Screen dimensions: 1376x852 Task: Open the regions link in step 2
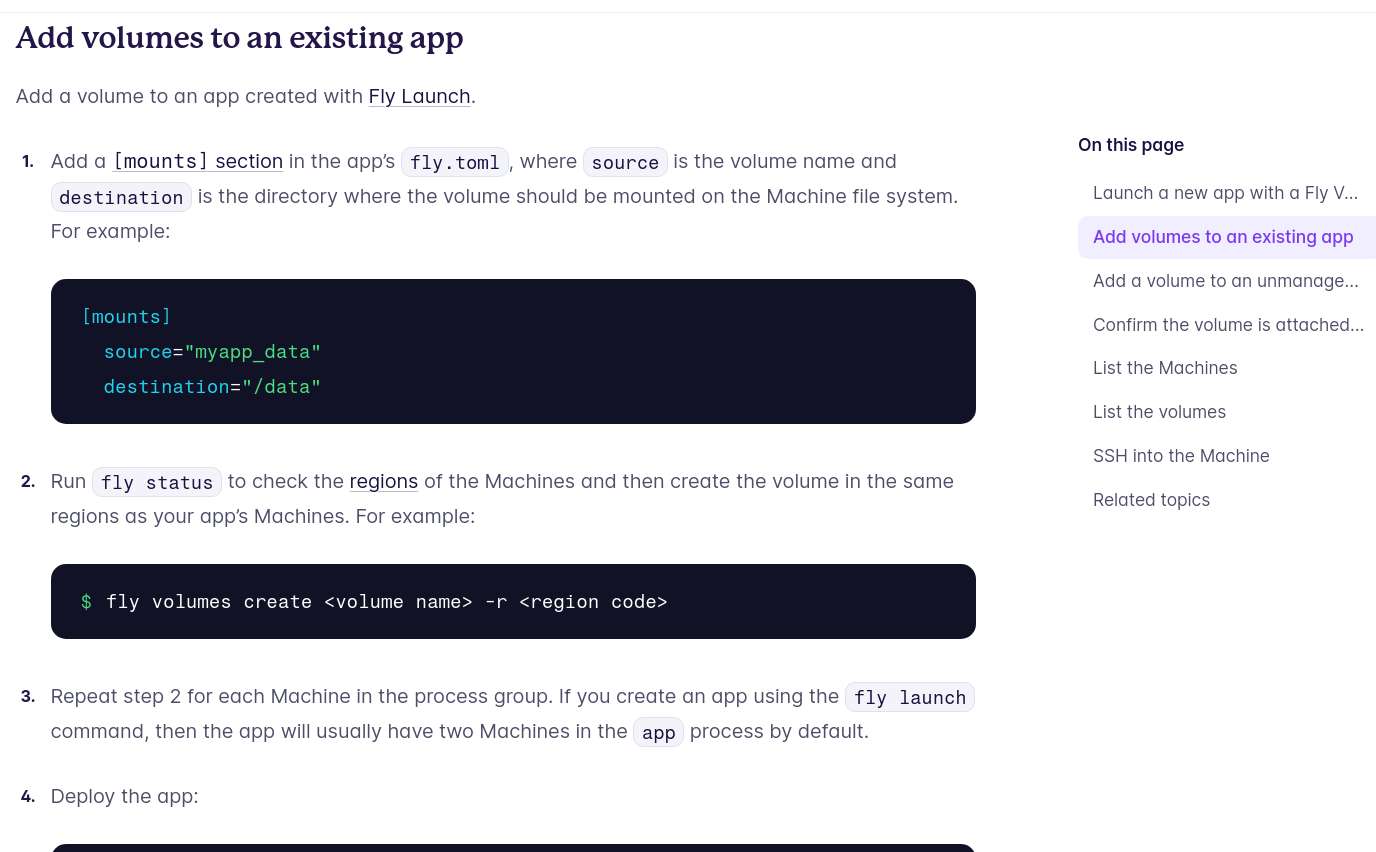383,481
